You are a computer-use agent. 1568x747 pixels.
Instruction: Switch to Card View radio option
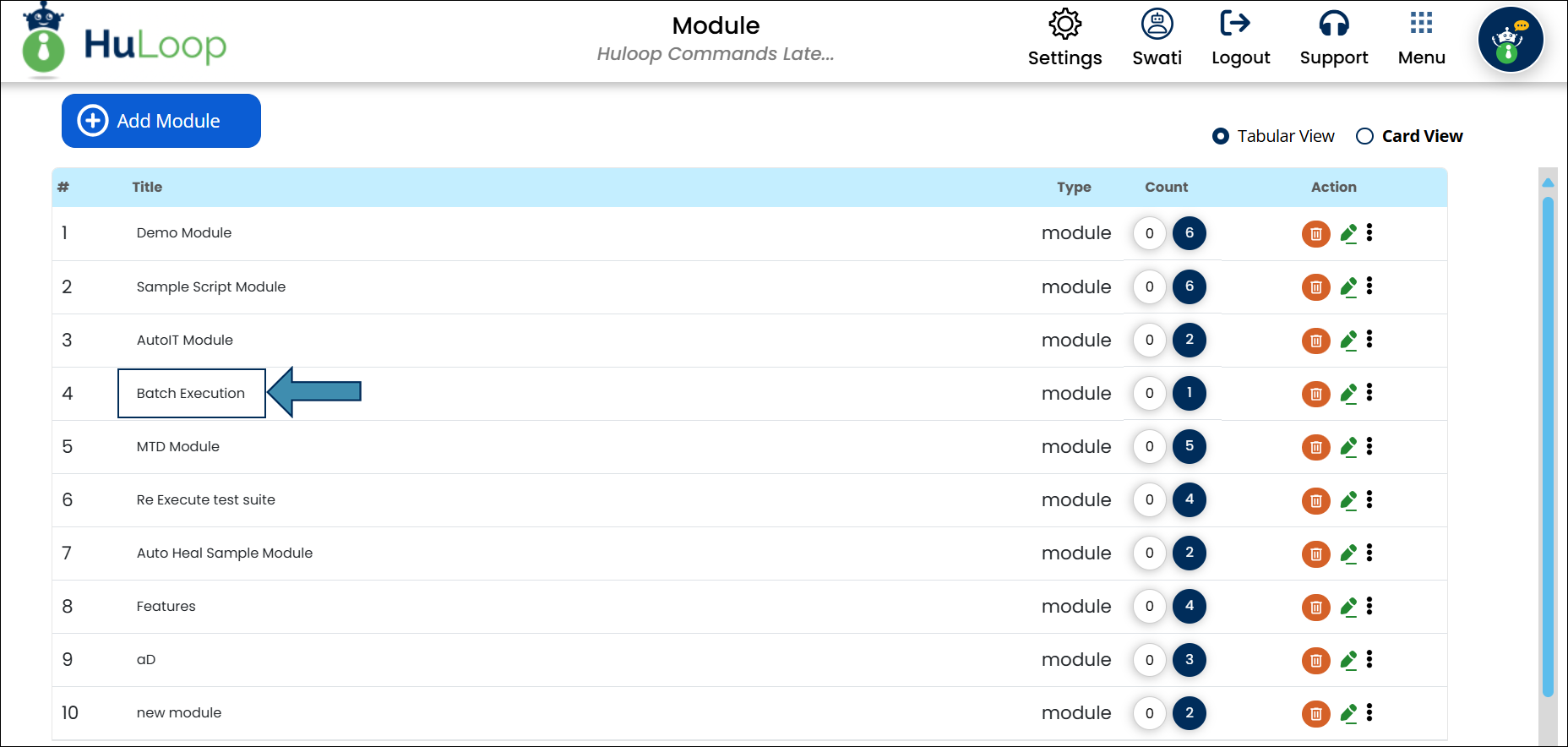(1364, 136)
